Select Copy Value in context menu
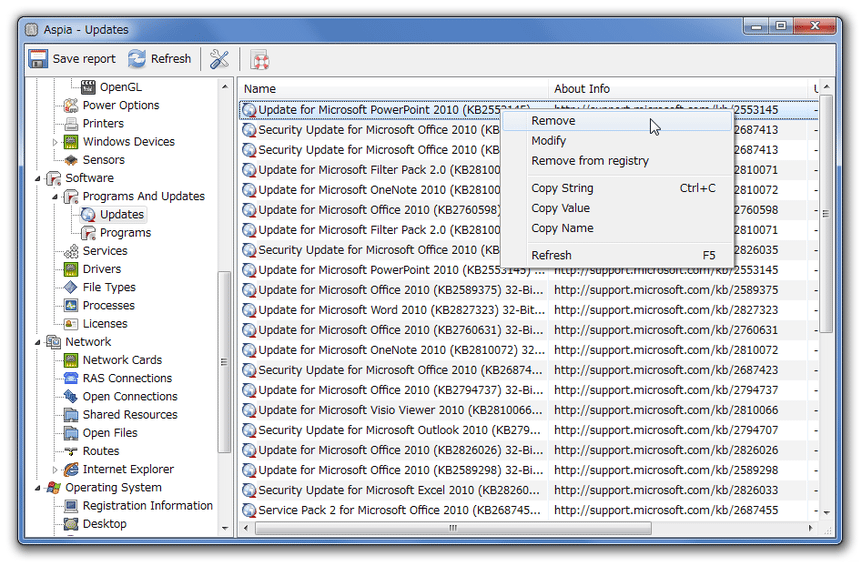862x566 pixels. point(617,208)
